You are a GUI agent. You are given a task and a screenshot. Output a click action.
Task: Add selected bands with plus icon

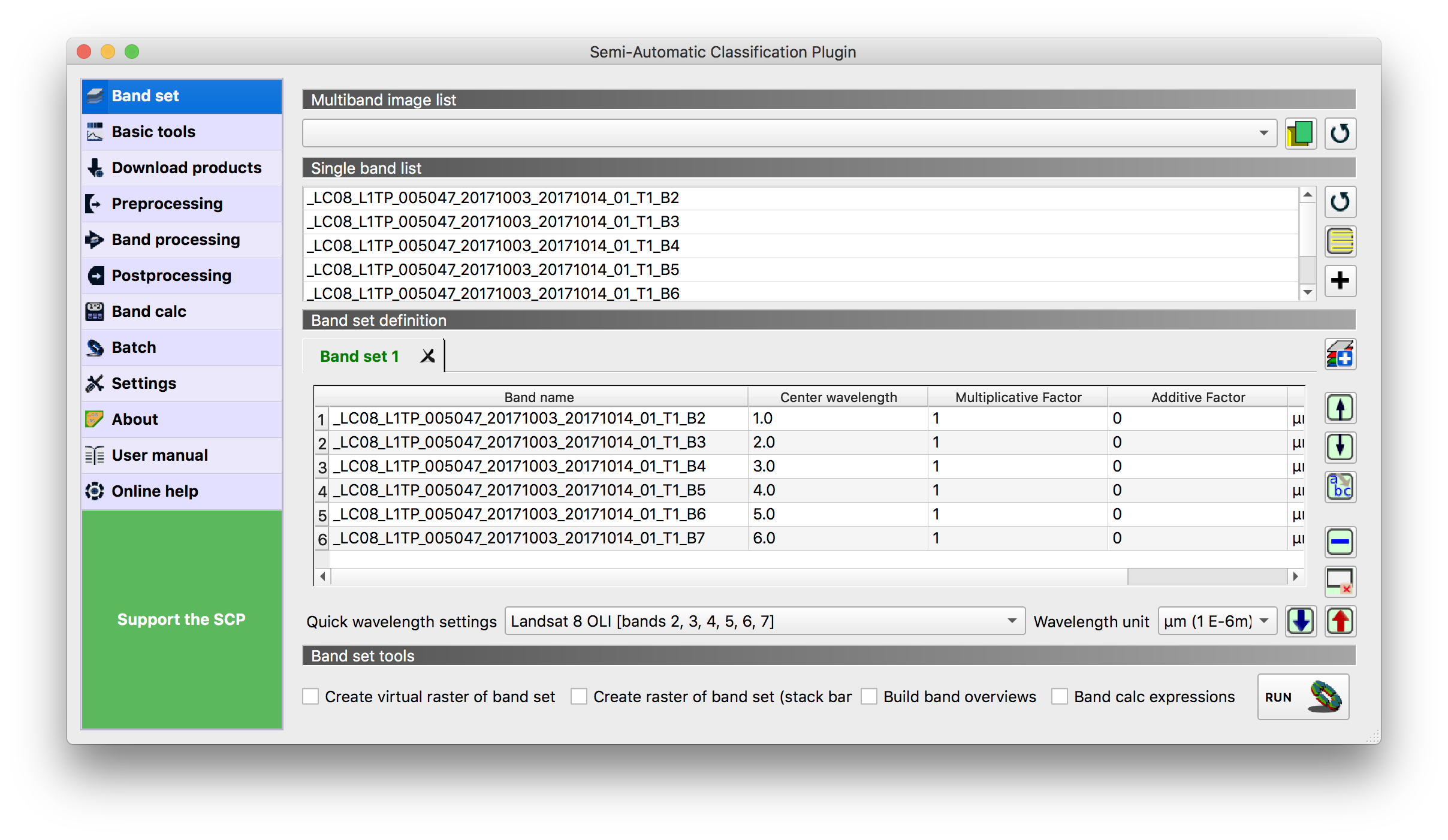point(1340,280)
